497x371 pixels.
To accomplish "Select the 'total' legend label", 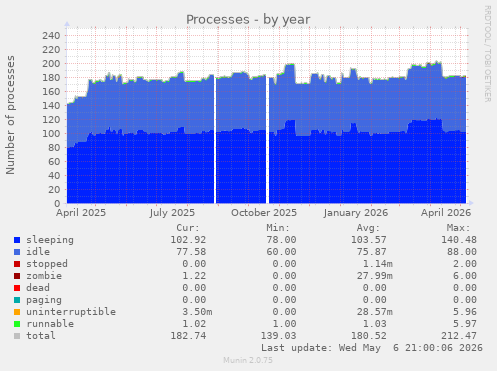I will [41, 336].
